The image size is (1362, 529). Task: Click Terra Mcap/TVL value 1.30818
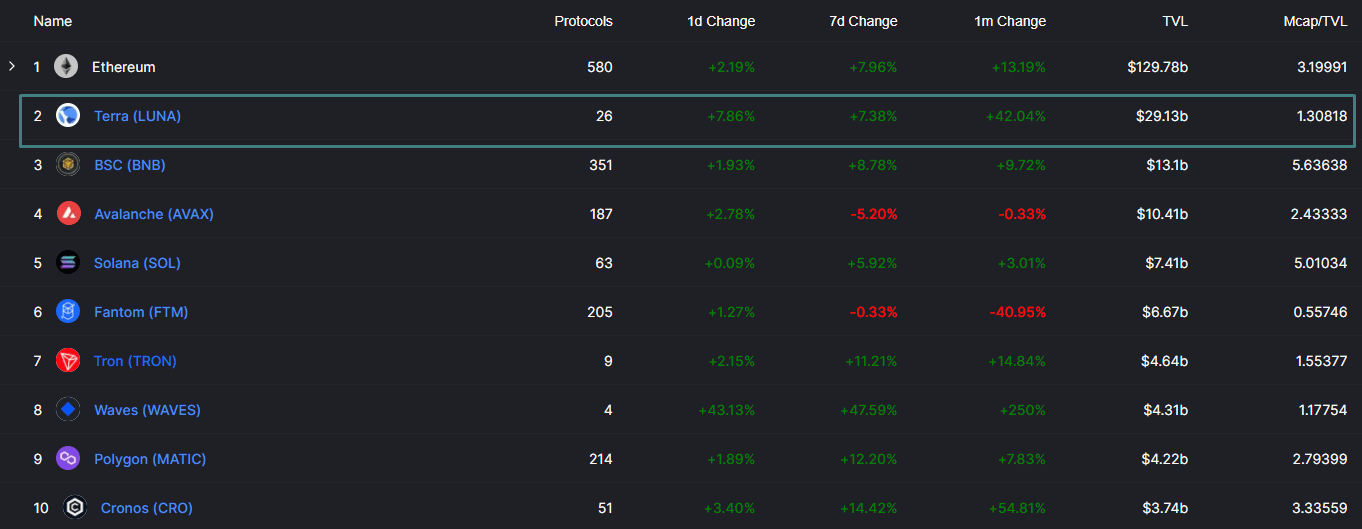(x=1322, y=116)
